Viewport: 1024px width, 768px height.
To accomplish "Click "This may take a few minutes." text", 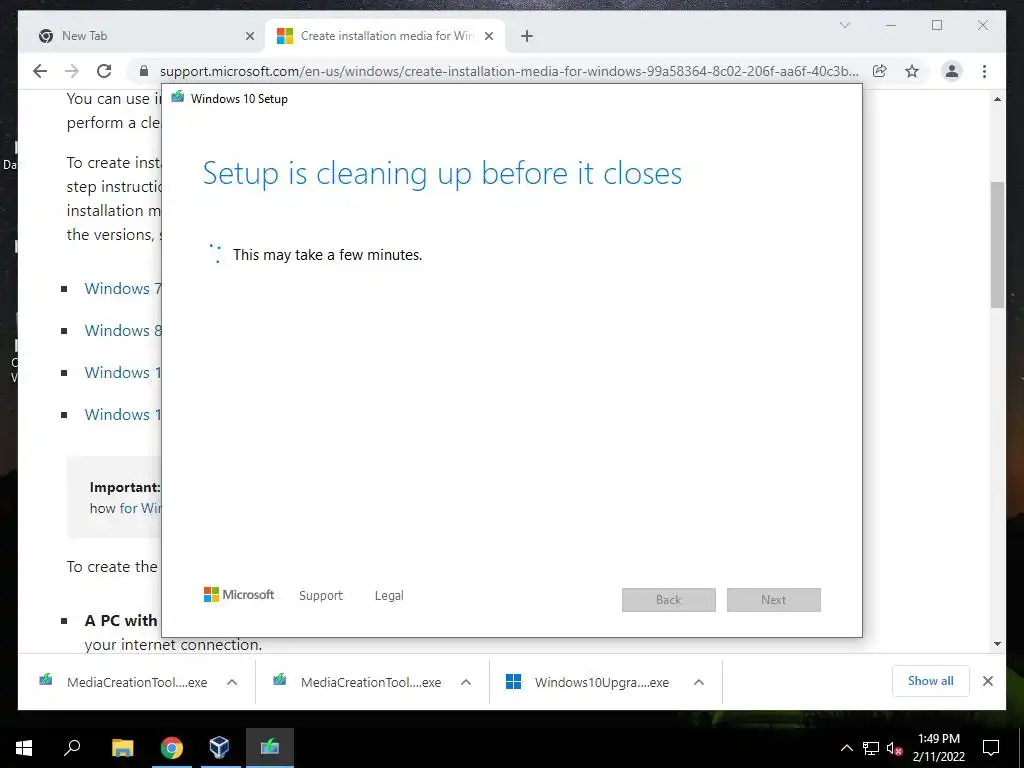I will coord(327,255).
